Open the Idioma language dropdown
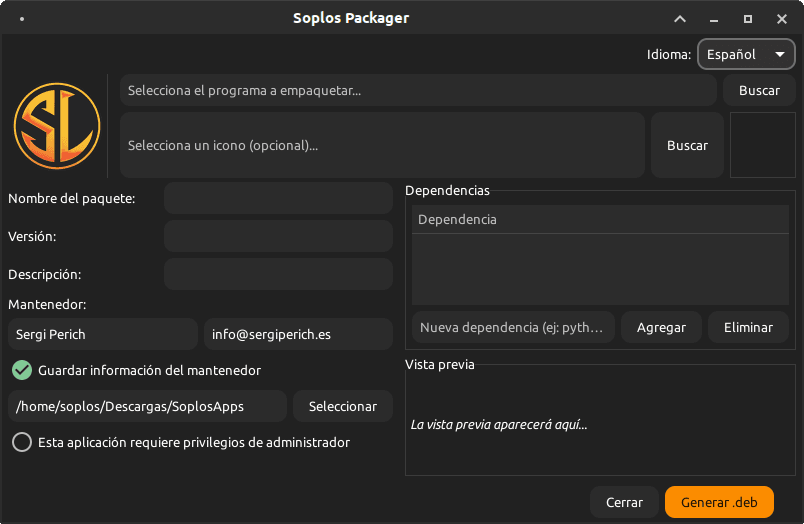Screen dimensions: 804x524 point(746,54)
